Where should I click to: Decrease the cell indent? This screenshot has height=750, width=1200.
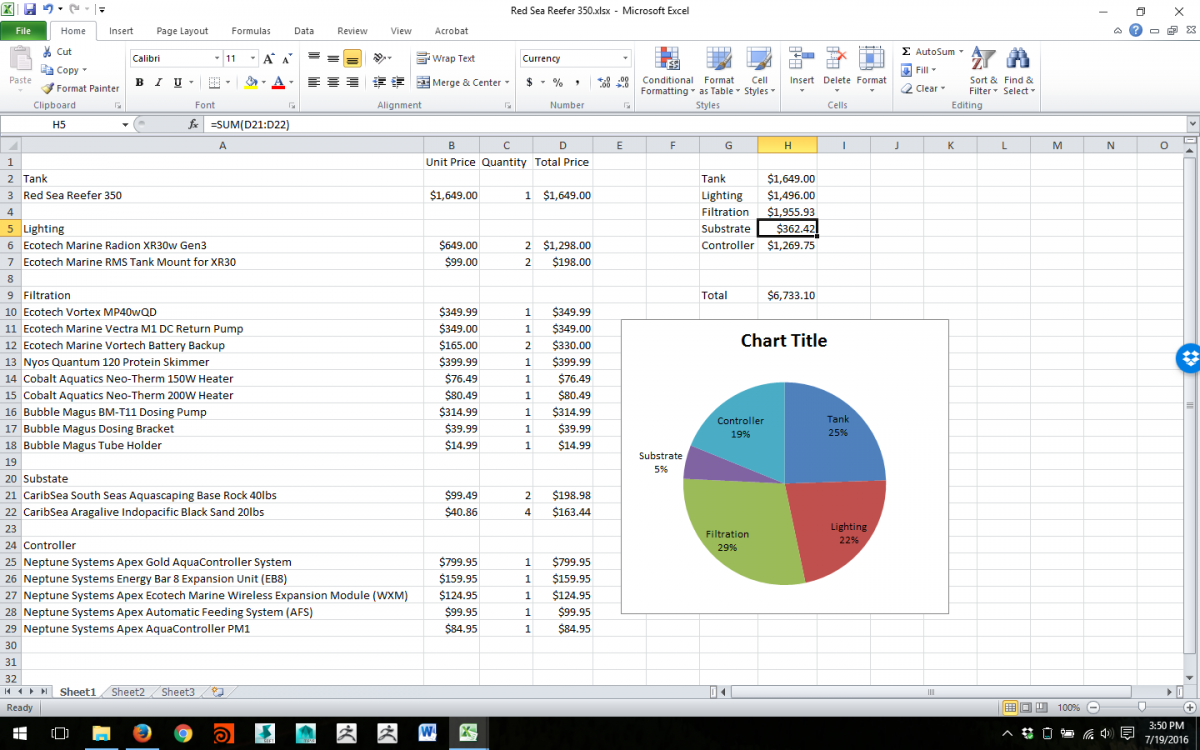[379, 83]
